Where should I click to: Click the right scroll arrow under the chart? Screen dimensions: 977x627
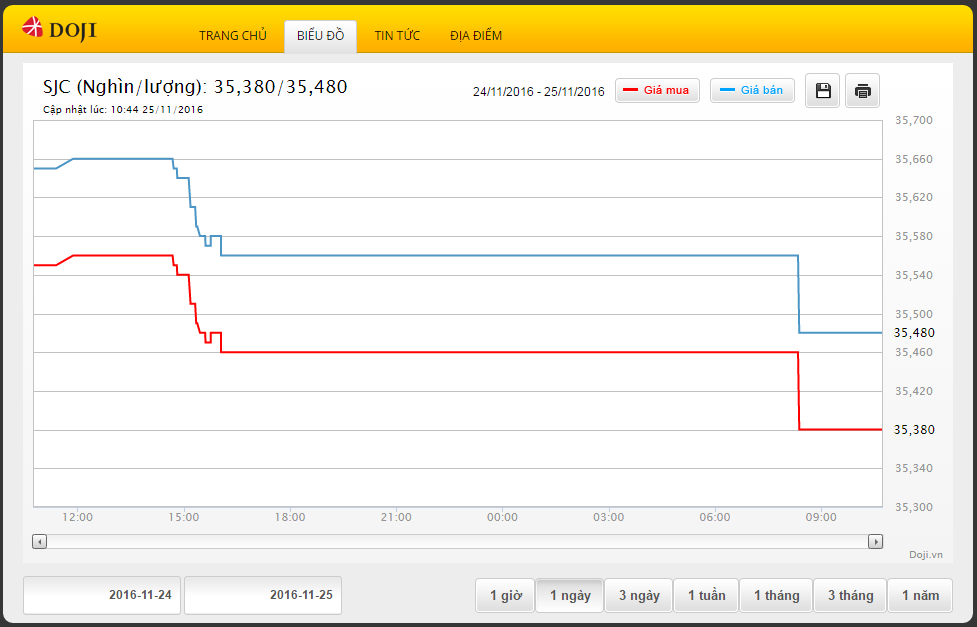click(x=875, y=542)
